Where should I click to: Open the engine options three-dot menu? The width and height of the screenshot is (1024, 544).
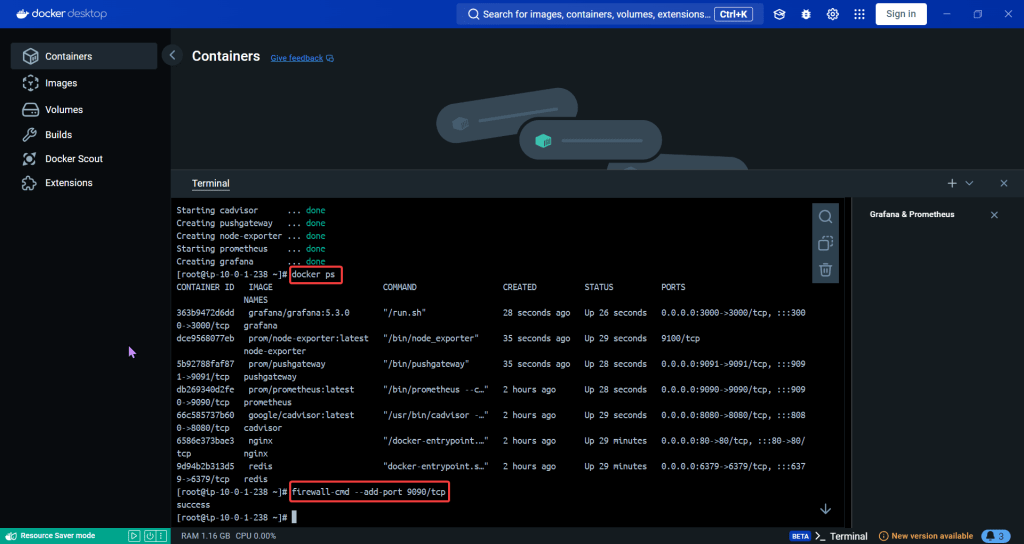162,536
